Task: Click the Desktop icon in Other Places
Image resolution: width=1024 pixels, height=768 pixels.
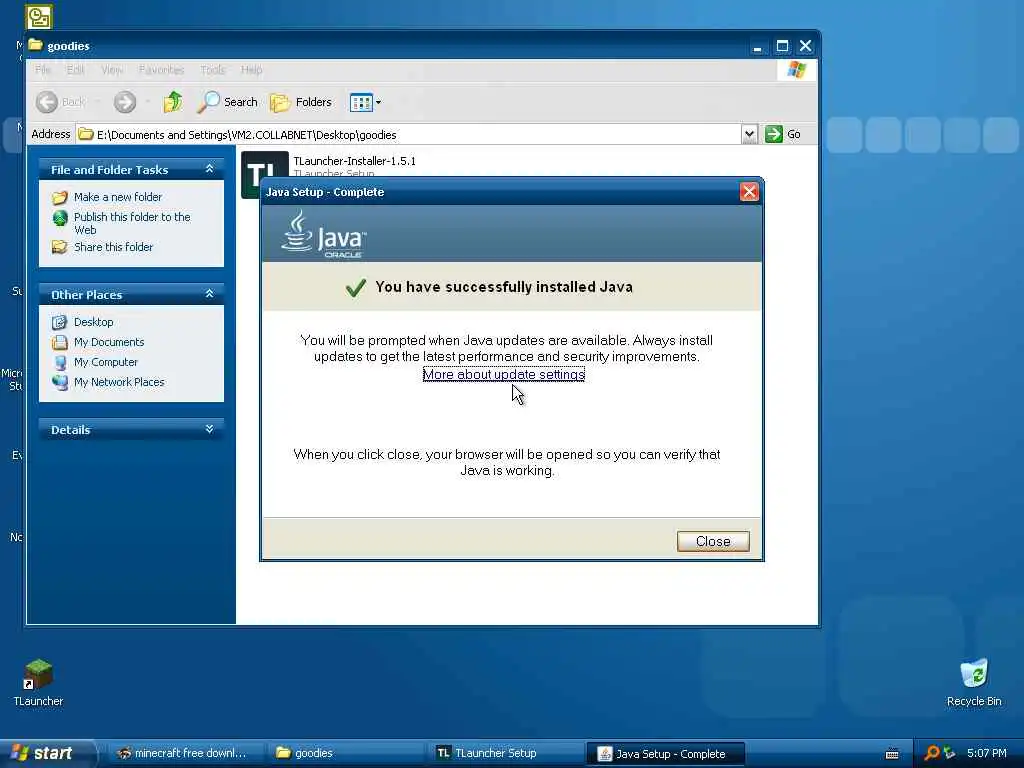Action: click(60, 322)
